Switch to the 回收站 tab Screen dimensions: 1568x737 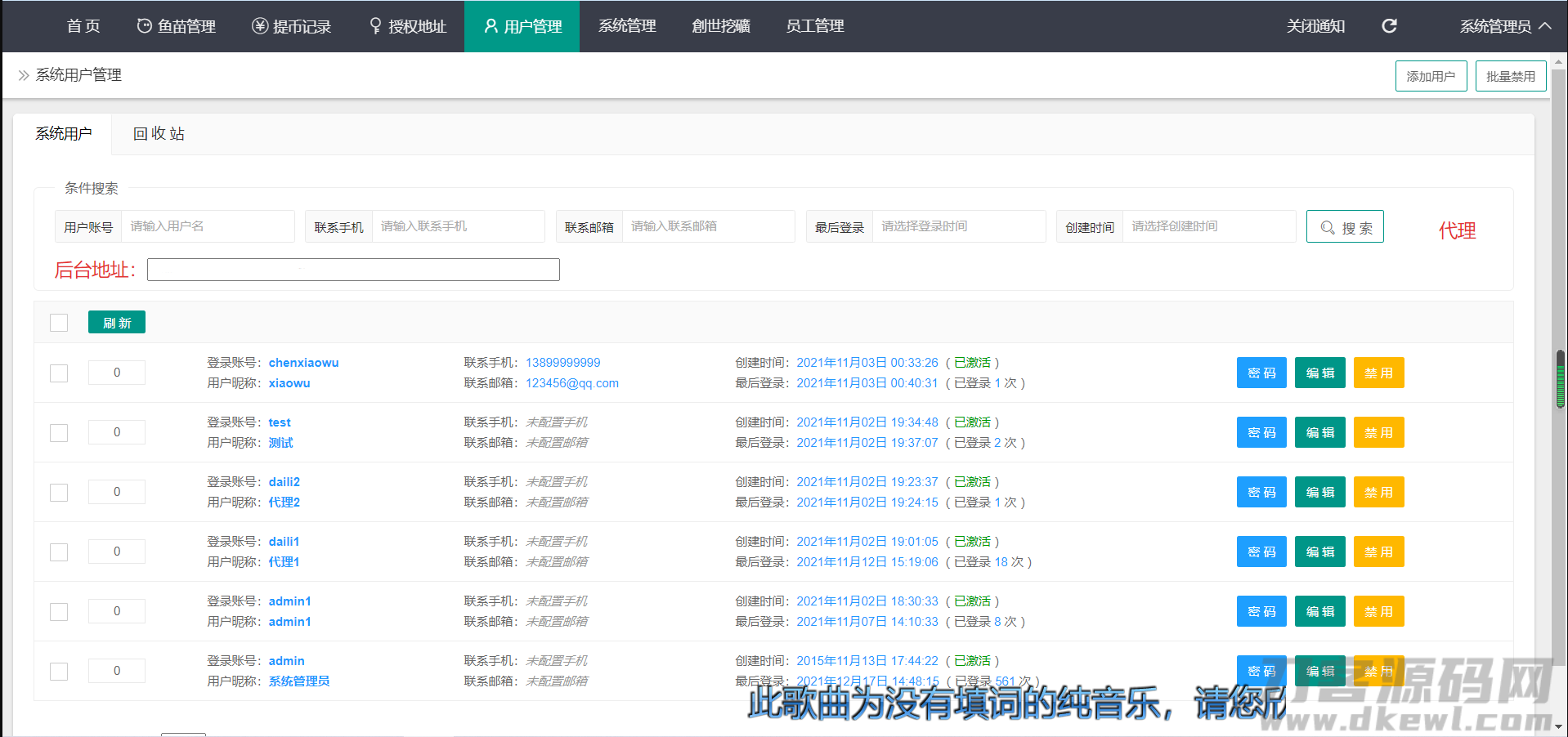tap(159, 134)
